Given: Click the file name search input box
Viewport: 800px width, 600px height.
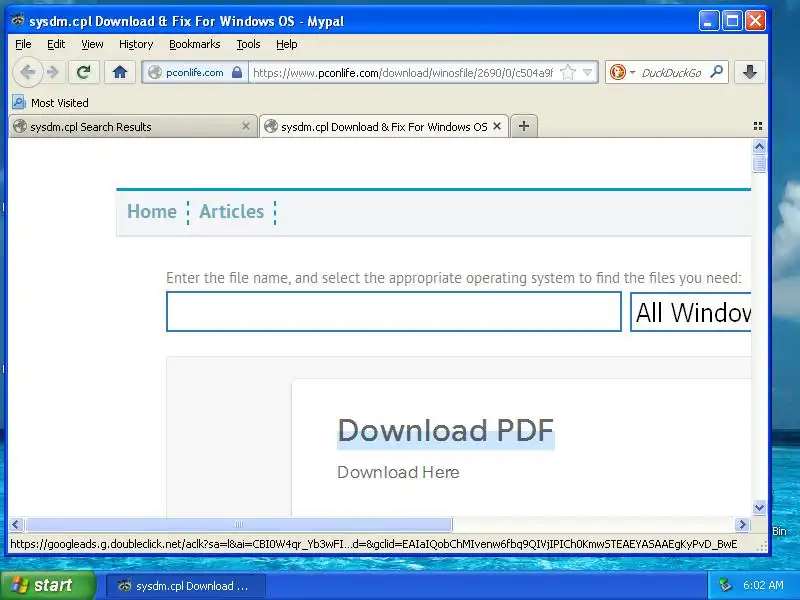Looking at the screenshot, I should pyautogui.click(x=394, y=312).
